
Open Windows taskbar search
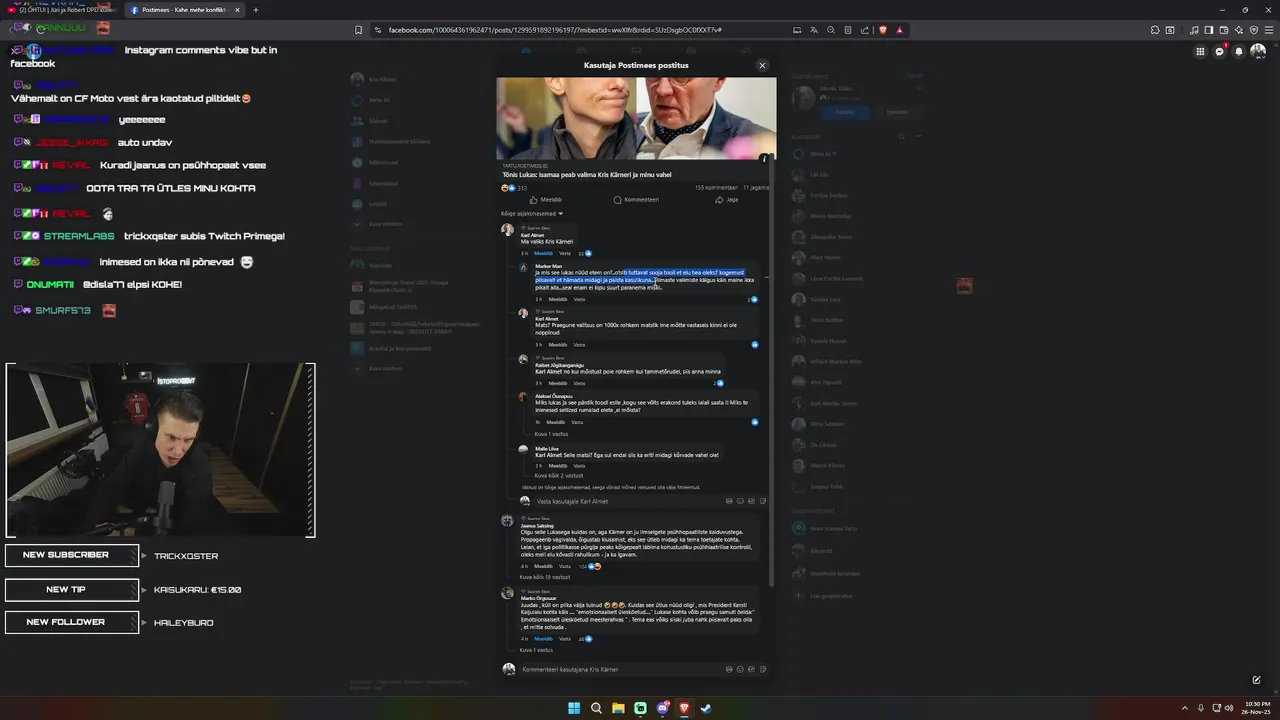pos(596,708)
